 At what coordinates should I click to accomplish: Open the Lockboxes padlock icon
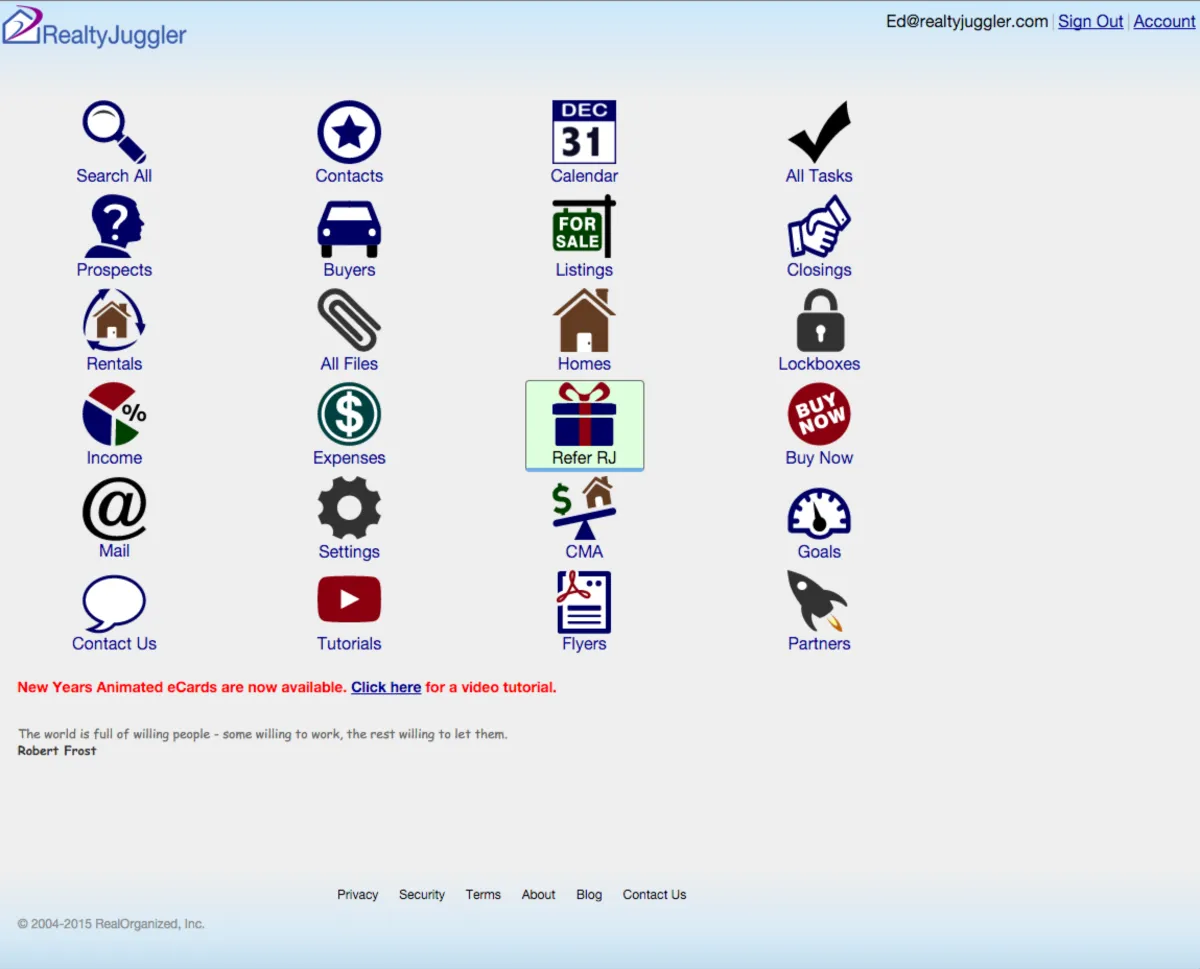[820, 320]
